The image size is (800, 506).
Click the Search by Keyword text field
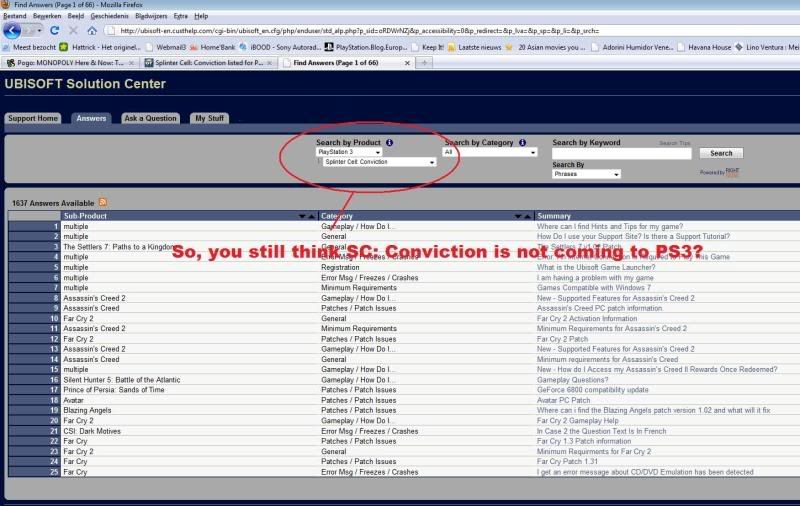click(x=621, y=154)
